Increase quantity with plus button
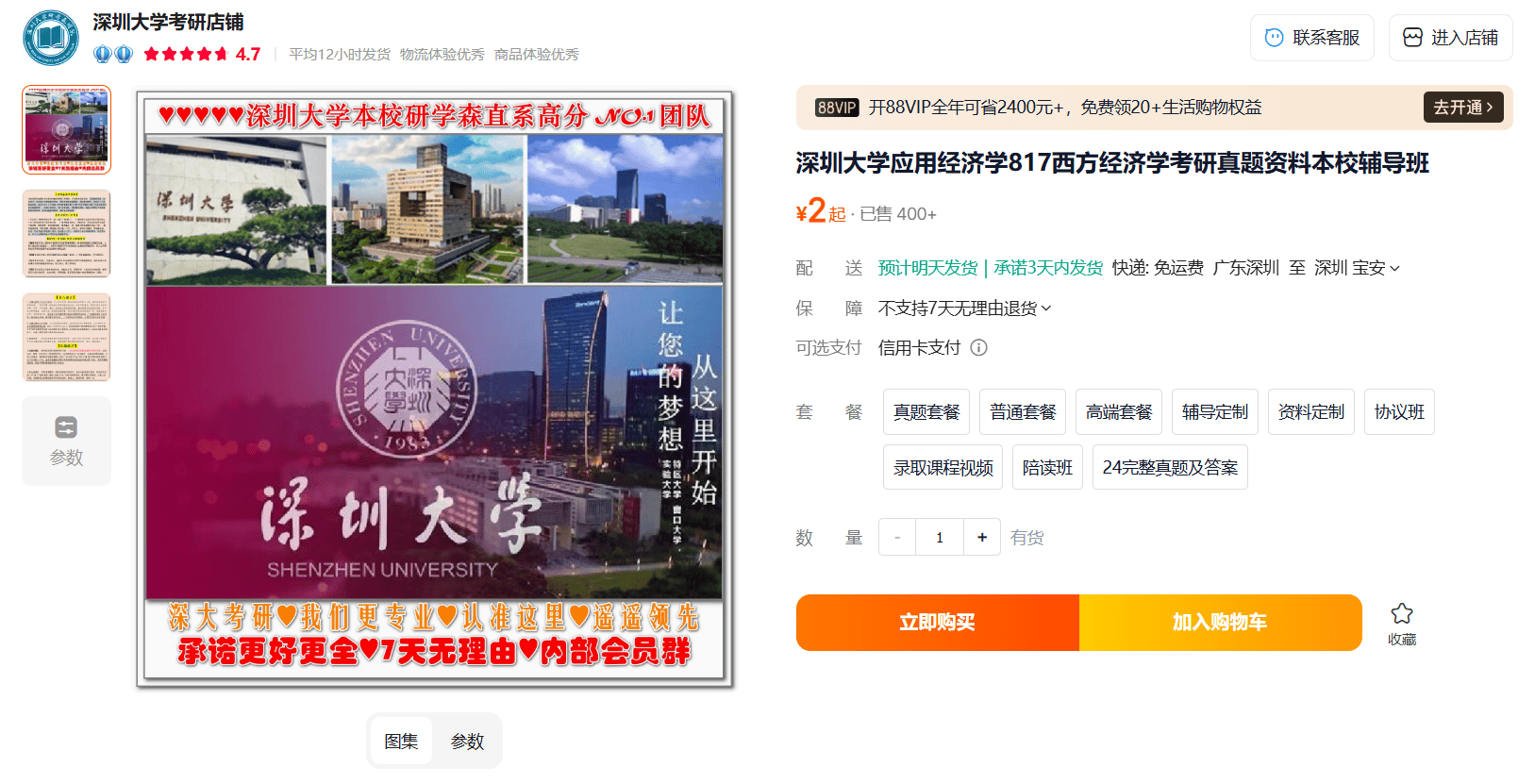 pos(982,537)
